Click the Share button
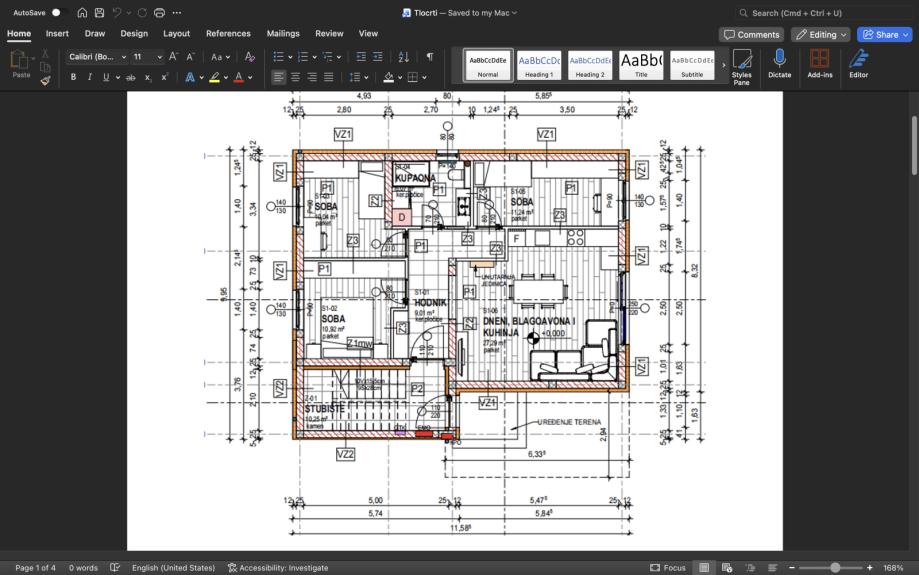The height and width of the screenshot is (575, 919). click(x=884, y=34)
